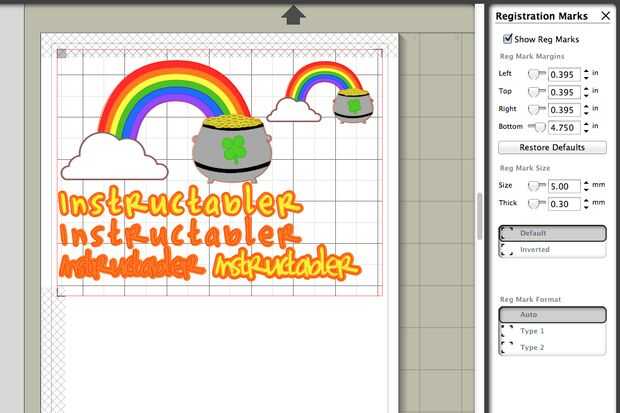Click the bottom-left corner registration mark

[61, 292]
